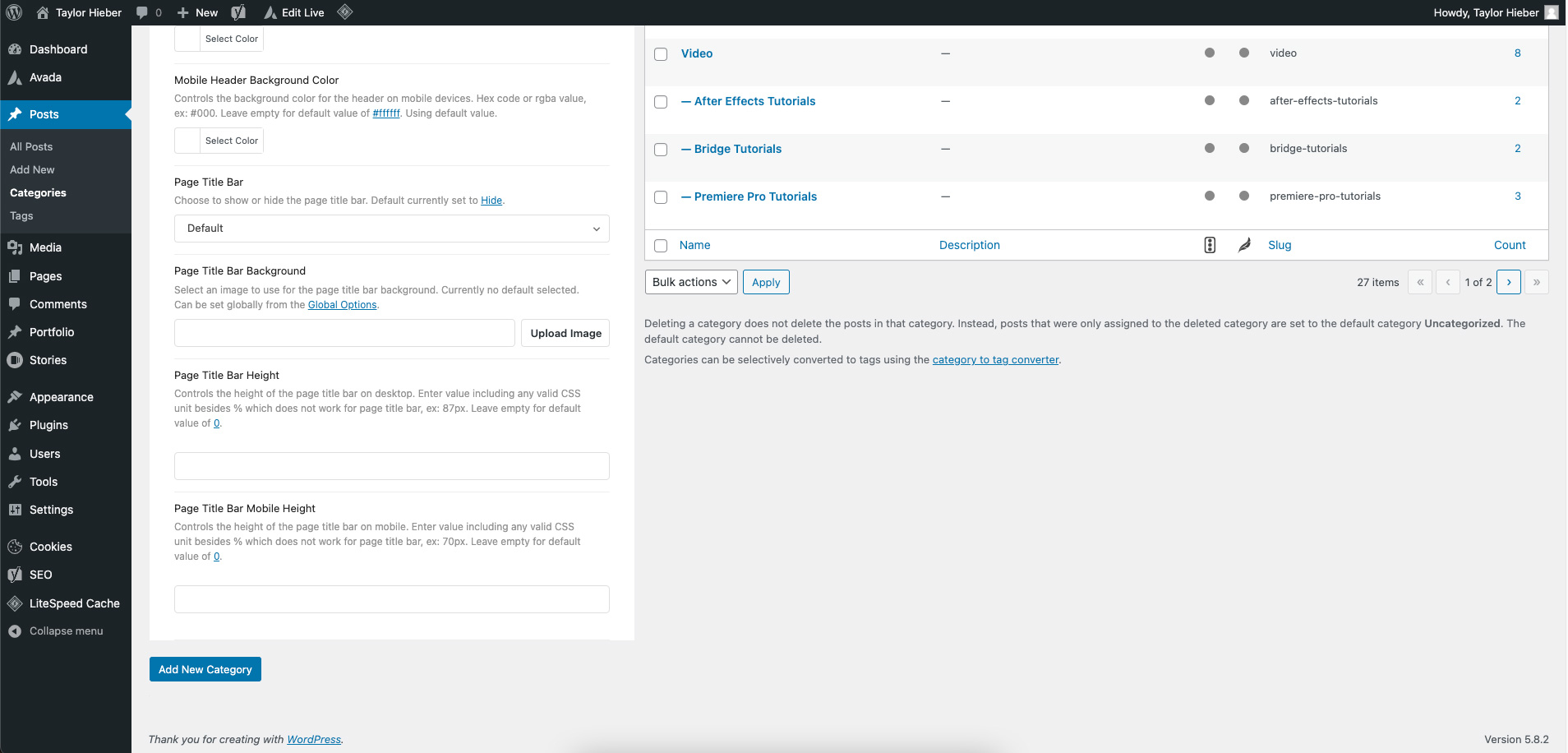Click the Cookies icon in sidebar

click(15, 547)
